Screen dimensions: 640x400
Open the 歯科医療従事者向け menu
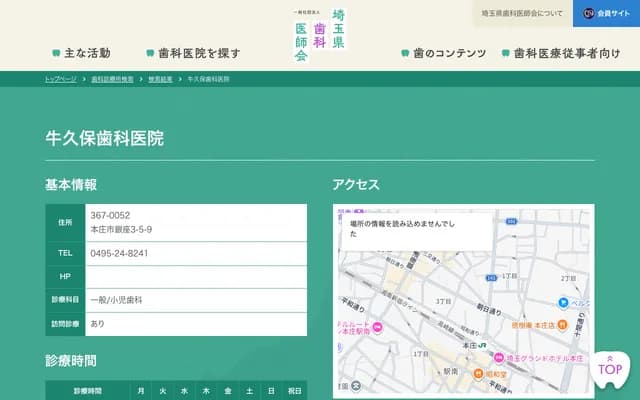tap(561, 53)
